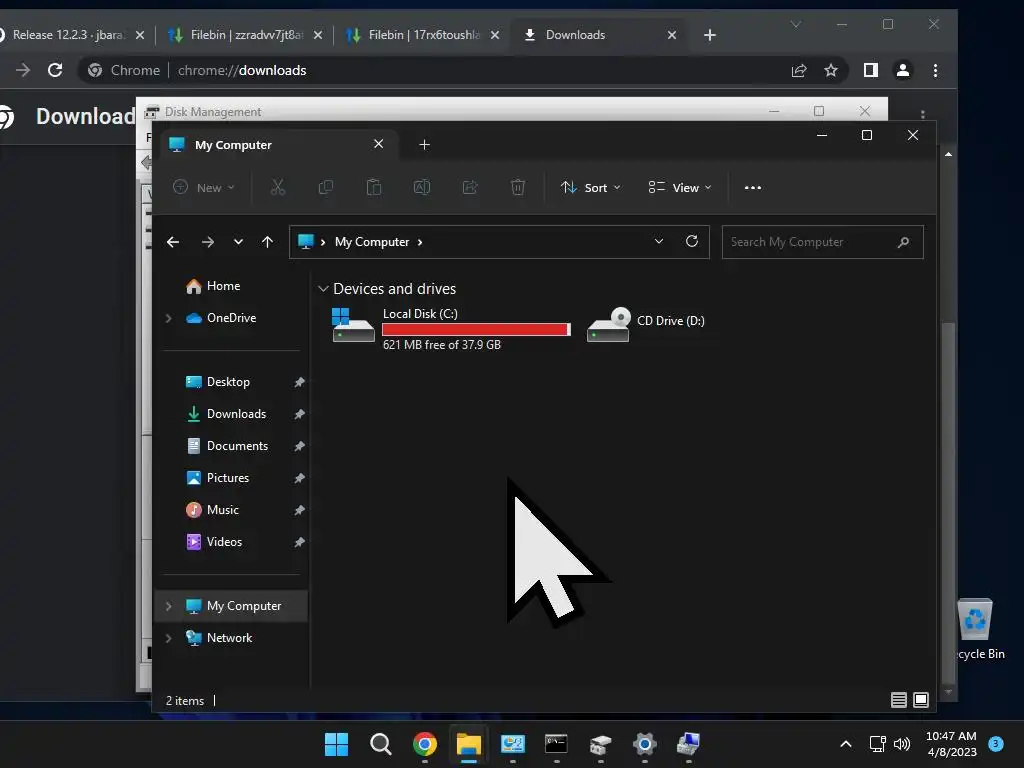Close the Filebin zzradvv7jt8a tab
This screenshot has height=768, width=1024.
pyautogui.click(x=318, y=35)
